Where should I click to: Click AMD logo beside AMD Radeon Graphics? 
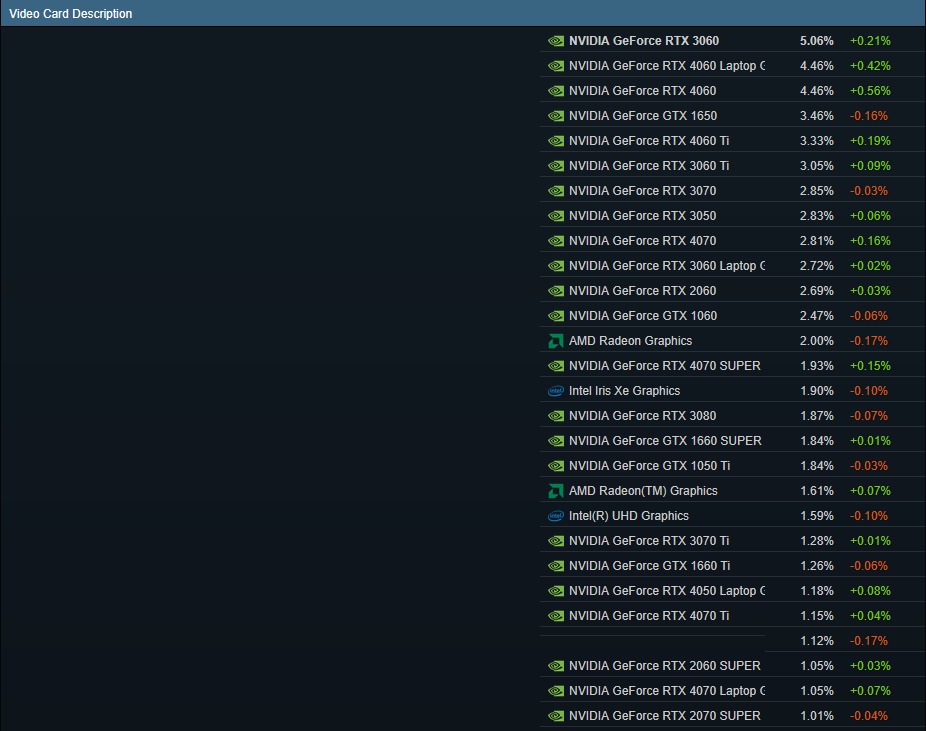(556, 341)
